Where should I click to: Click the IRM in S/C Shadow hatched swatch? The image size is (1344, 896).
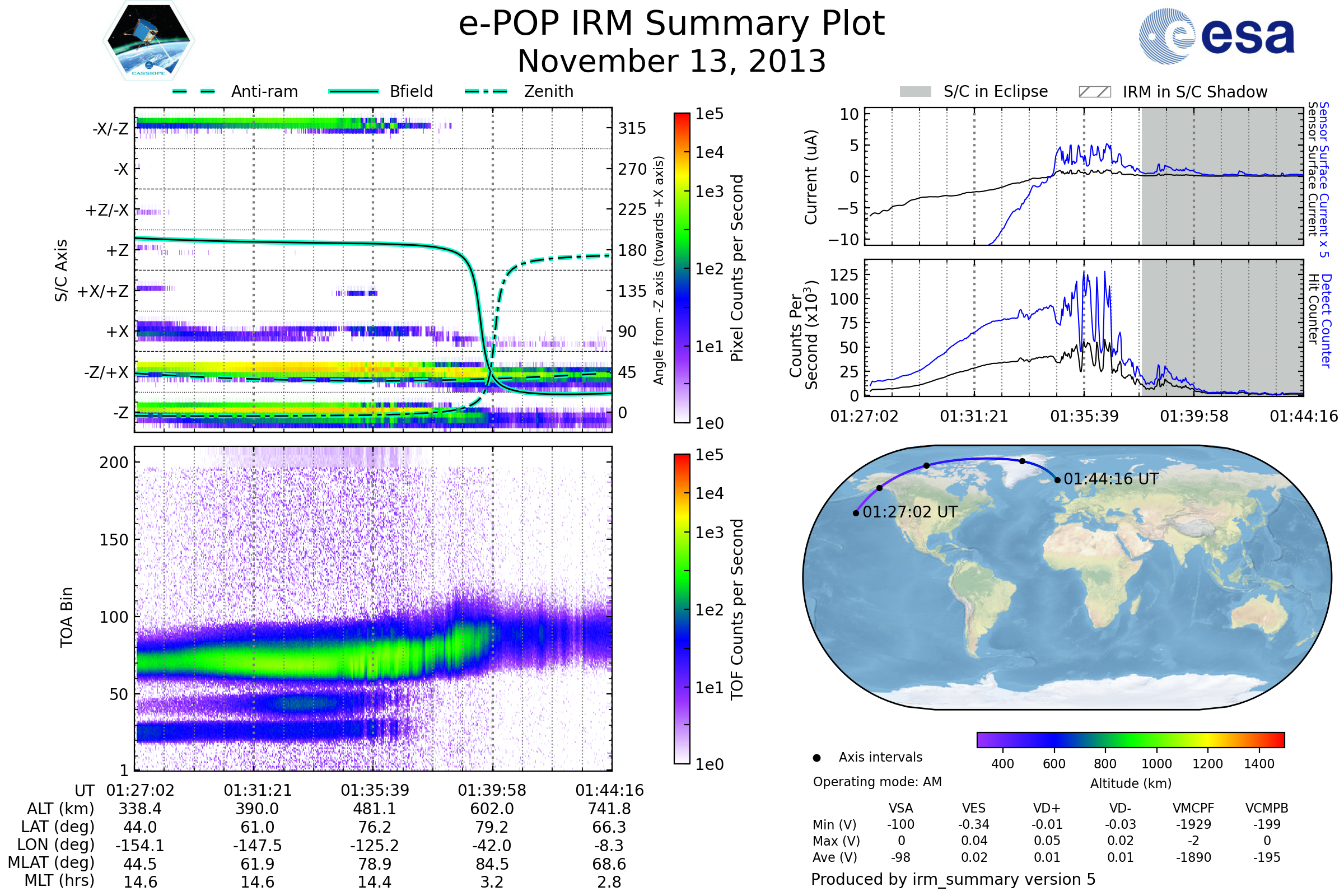[x=1094, y=92]
